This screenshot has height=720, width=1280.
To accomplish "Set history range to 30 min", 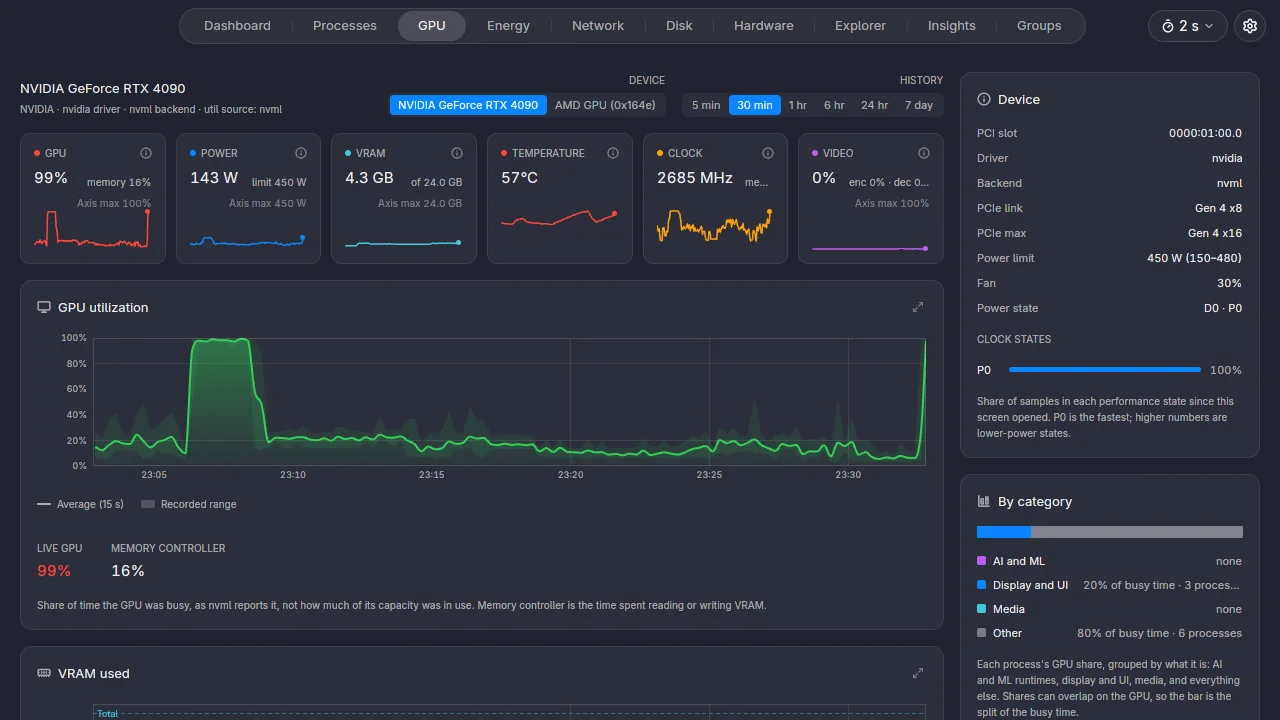I will coord(755,105).
